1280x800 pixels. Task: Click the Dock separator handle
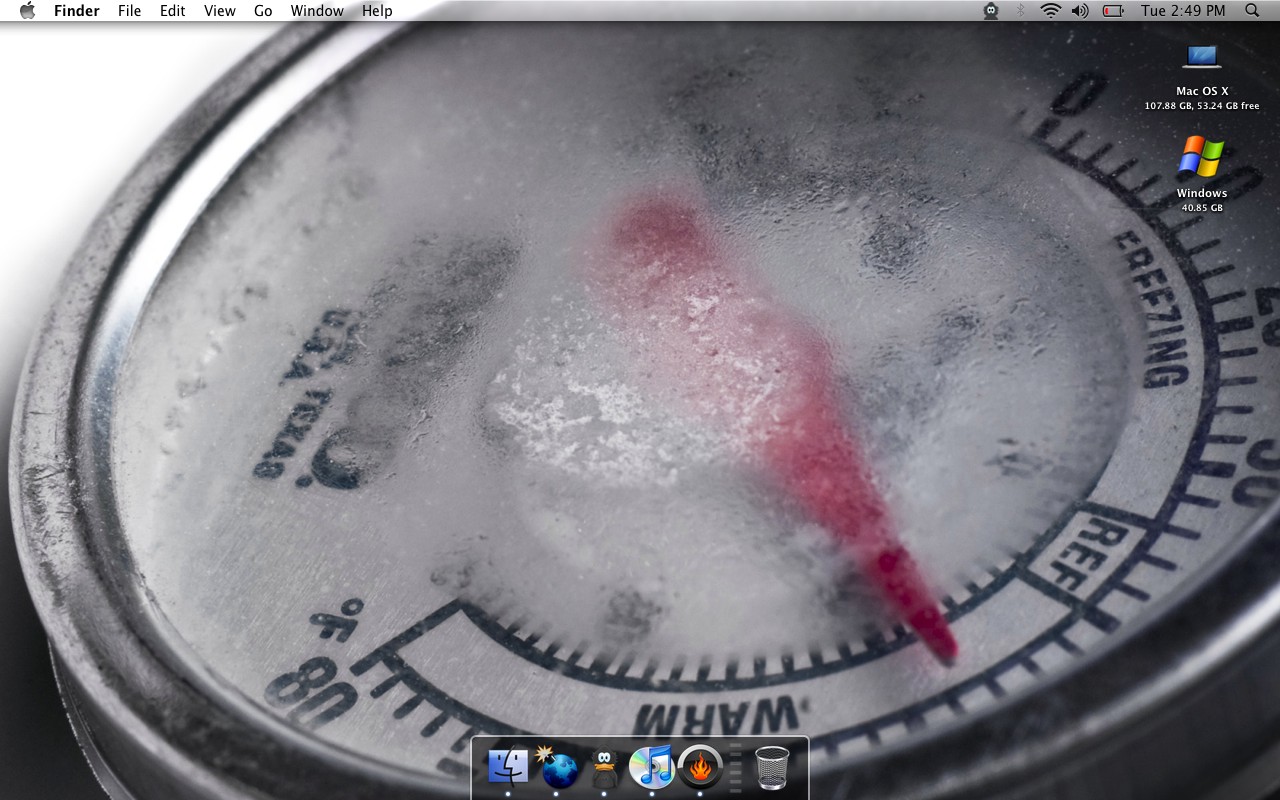point(737,768)
